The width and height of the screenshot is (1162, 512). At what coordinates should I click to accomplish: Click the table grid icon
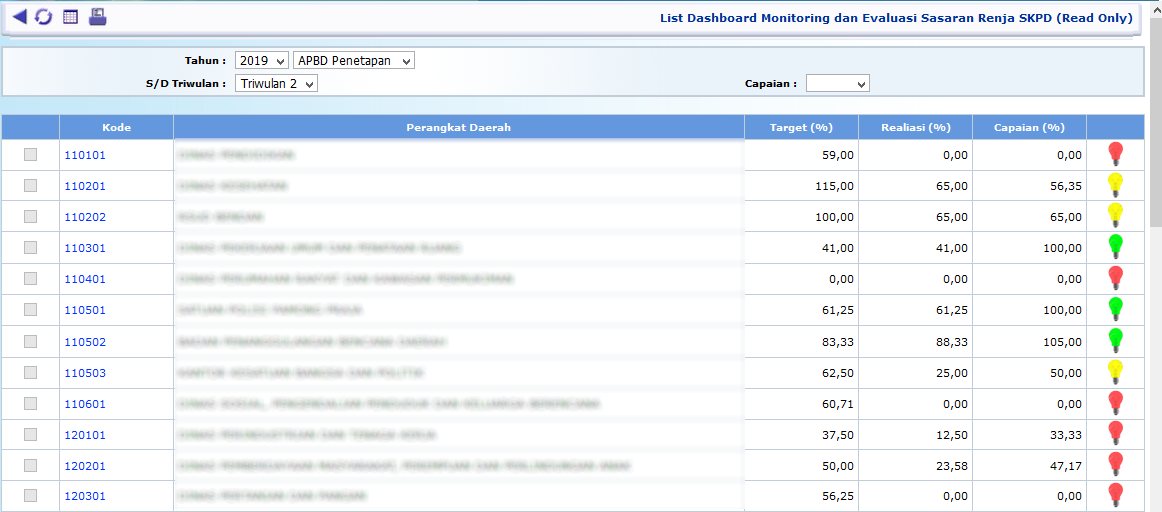71,17
